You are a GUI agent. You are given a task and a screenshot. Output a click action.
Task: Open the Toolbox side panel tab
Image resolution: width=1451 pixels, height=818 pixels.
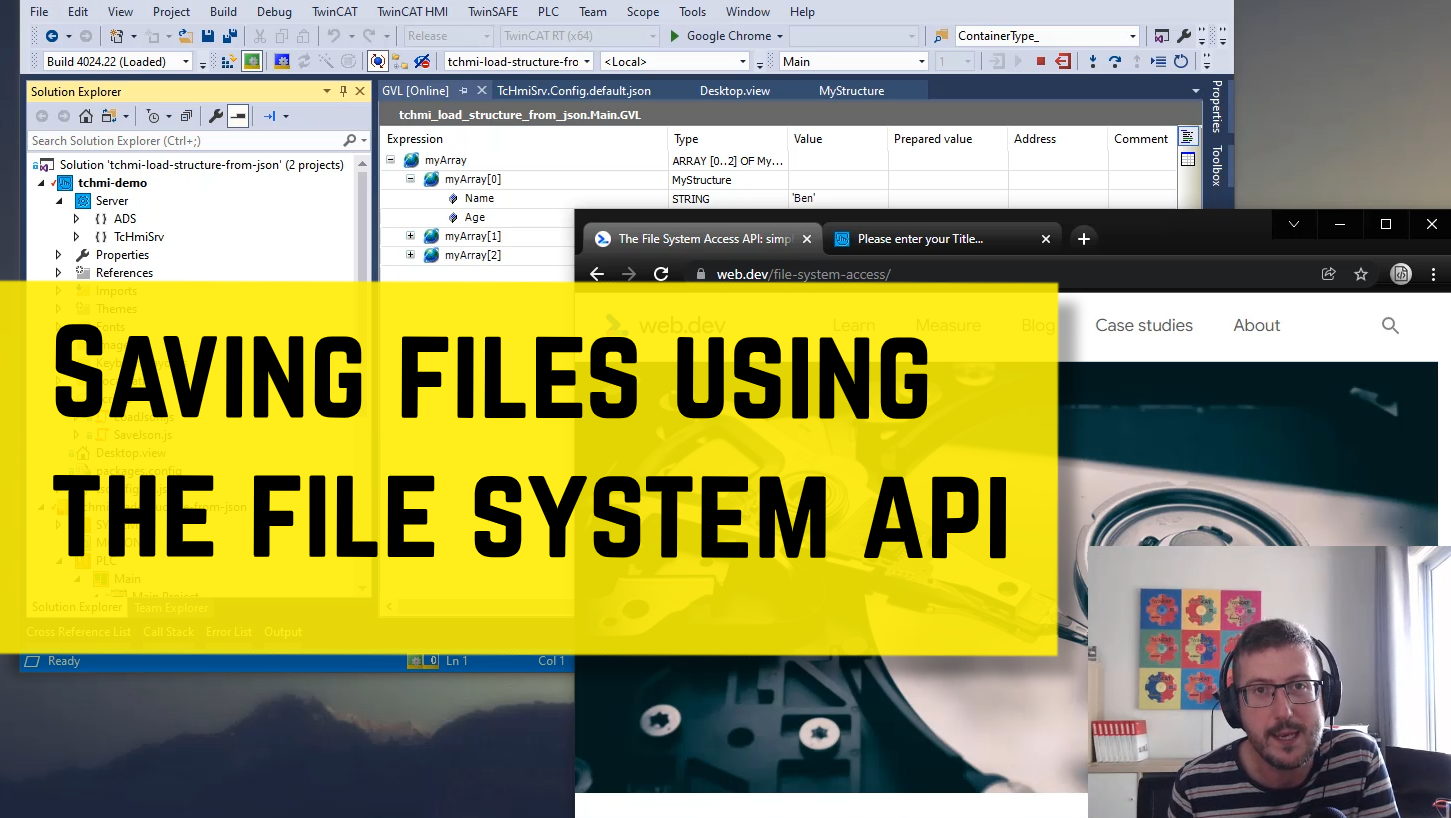1217,166
